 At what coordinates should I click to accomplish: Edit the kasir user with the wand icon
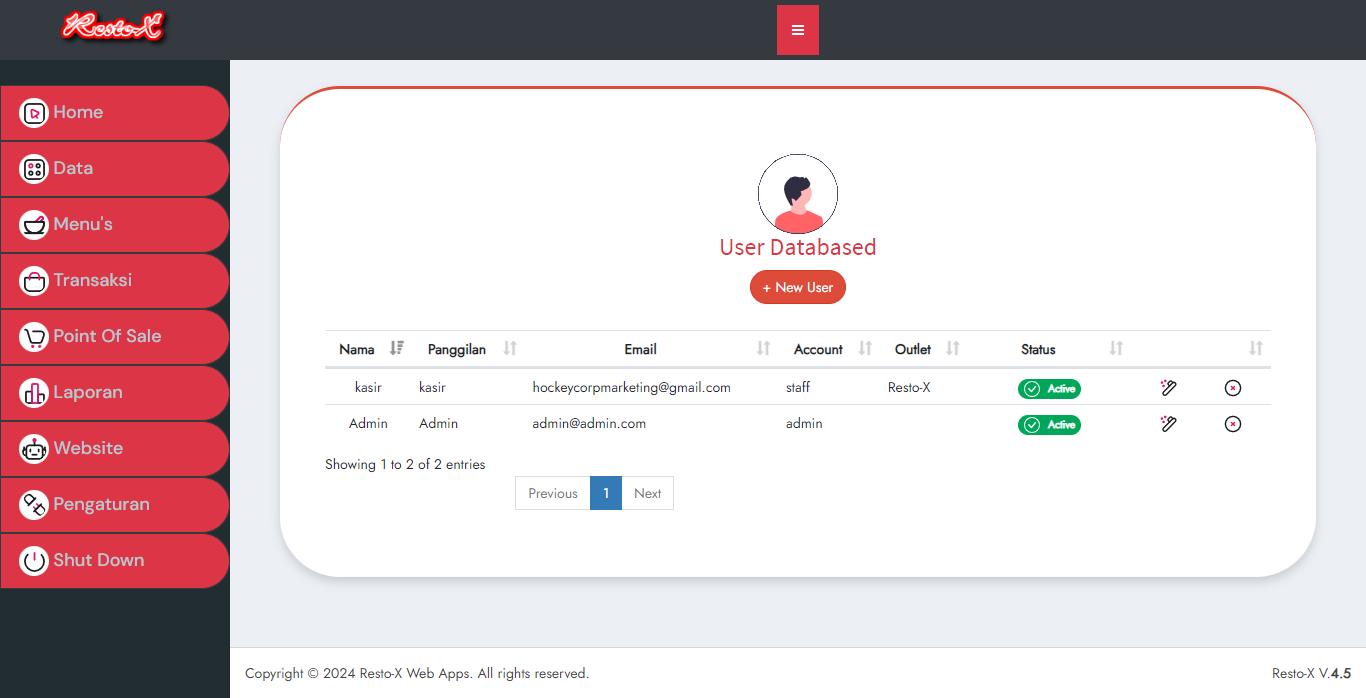pos(1168,388)
